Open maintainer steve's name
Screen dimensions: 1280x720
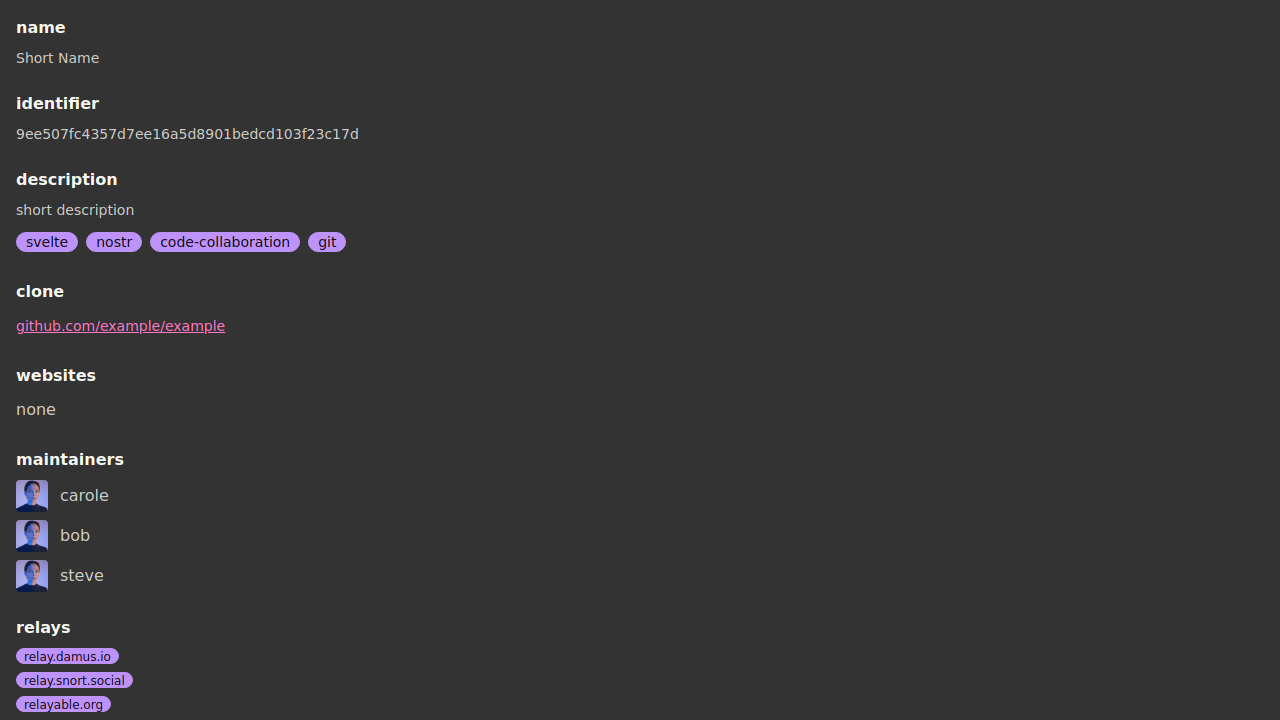[x=82, y=576]
